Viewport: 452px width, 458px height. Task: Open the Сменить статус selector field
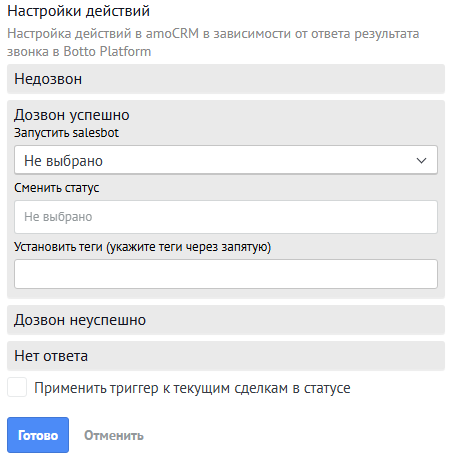coord(226,217)
